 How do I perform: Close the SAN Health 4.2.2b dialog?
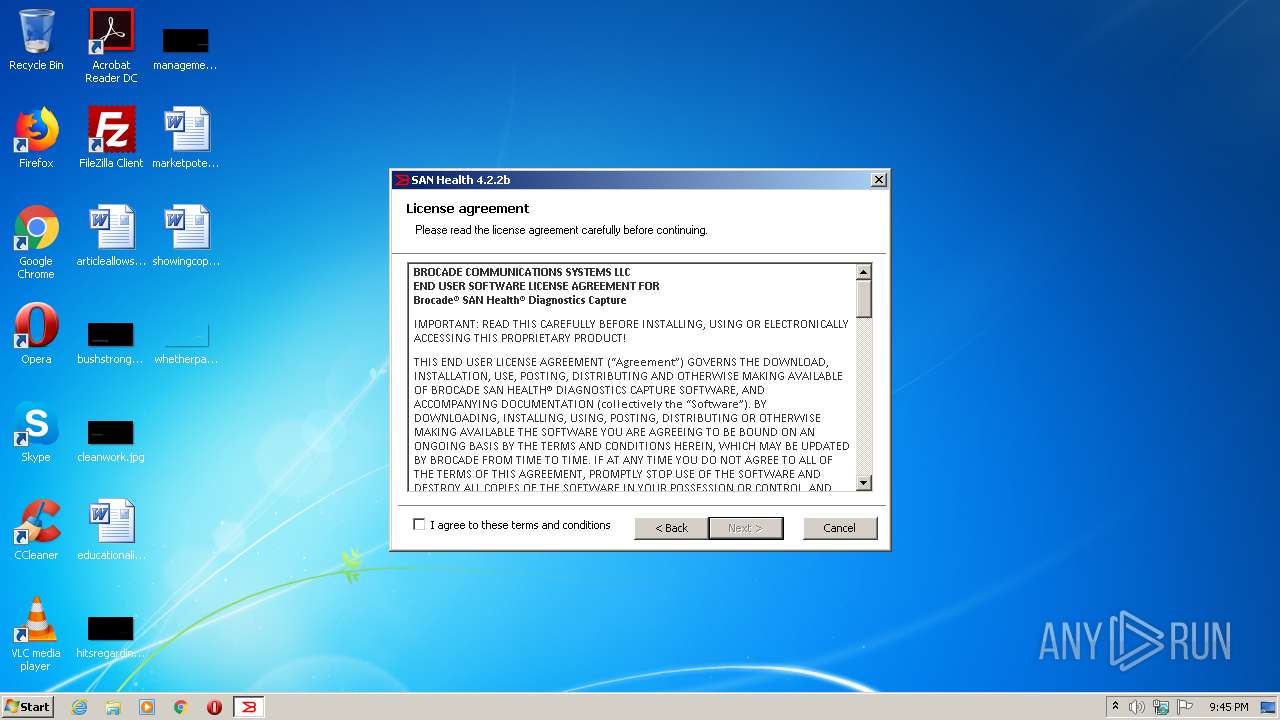click(x=878, y=180)
